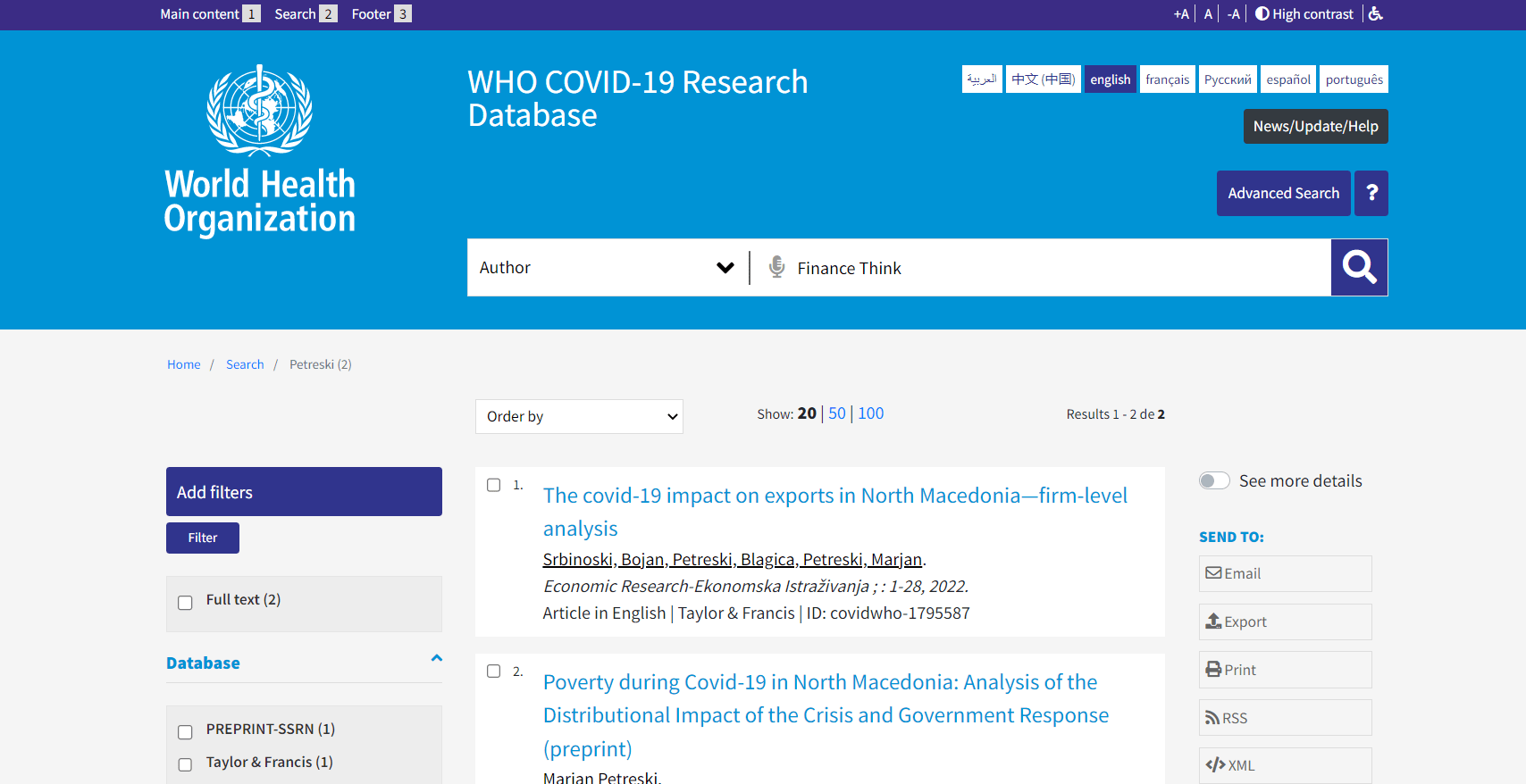Click the Filter button
Screen dimensions: 1526x784
point(203,538)
